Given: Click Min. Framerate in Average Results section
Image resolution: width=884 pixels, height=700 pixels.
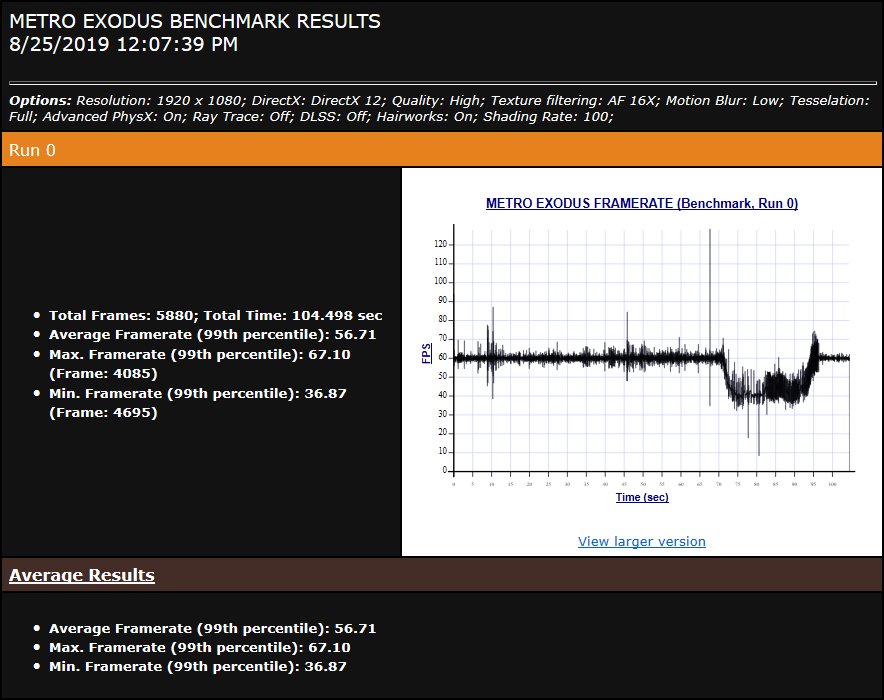Looking at the screenshot, I should coord(197,666).
